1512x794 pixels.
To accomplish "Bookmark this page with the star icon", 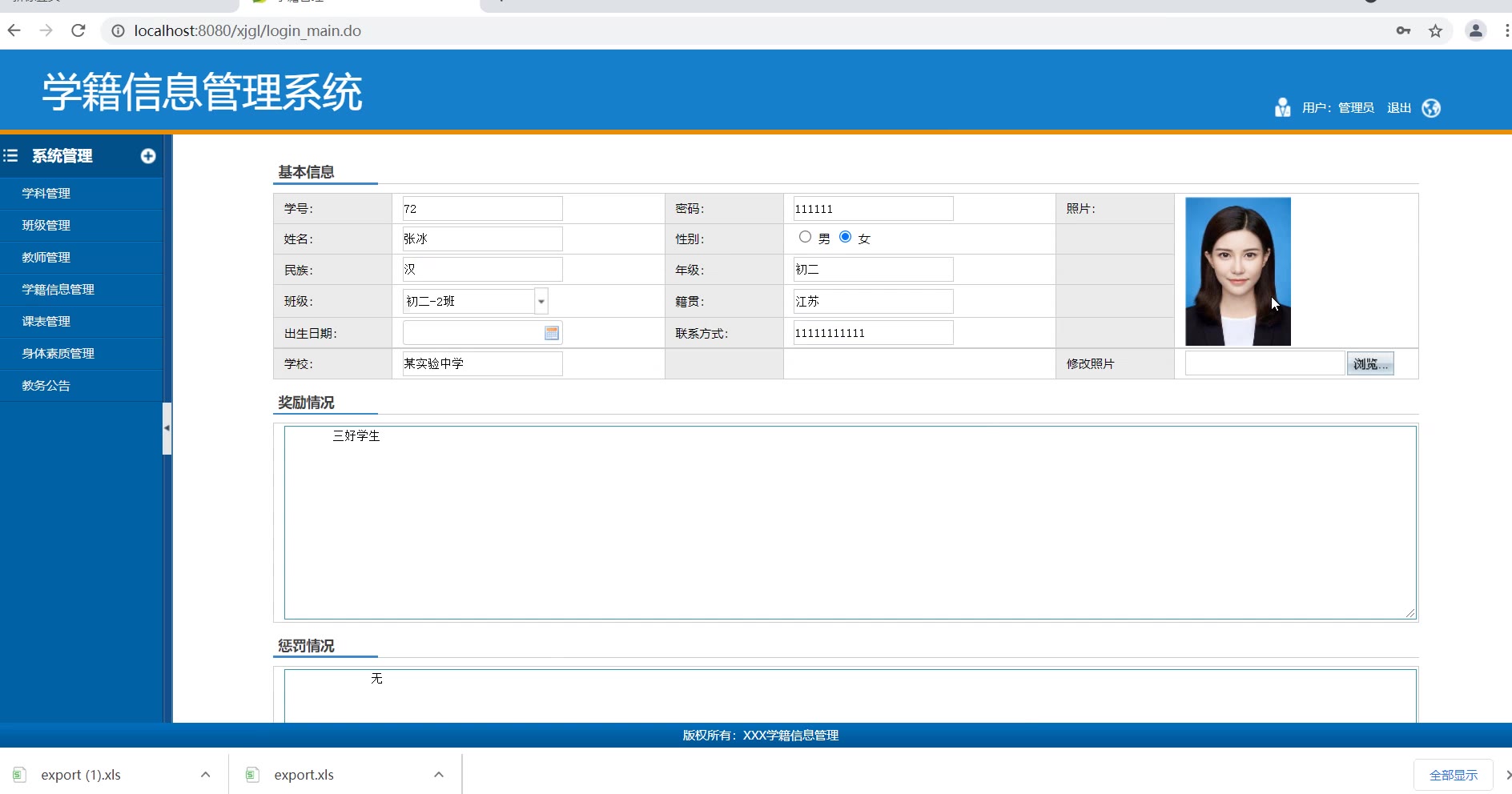I will coord(1435,31).
